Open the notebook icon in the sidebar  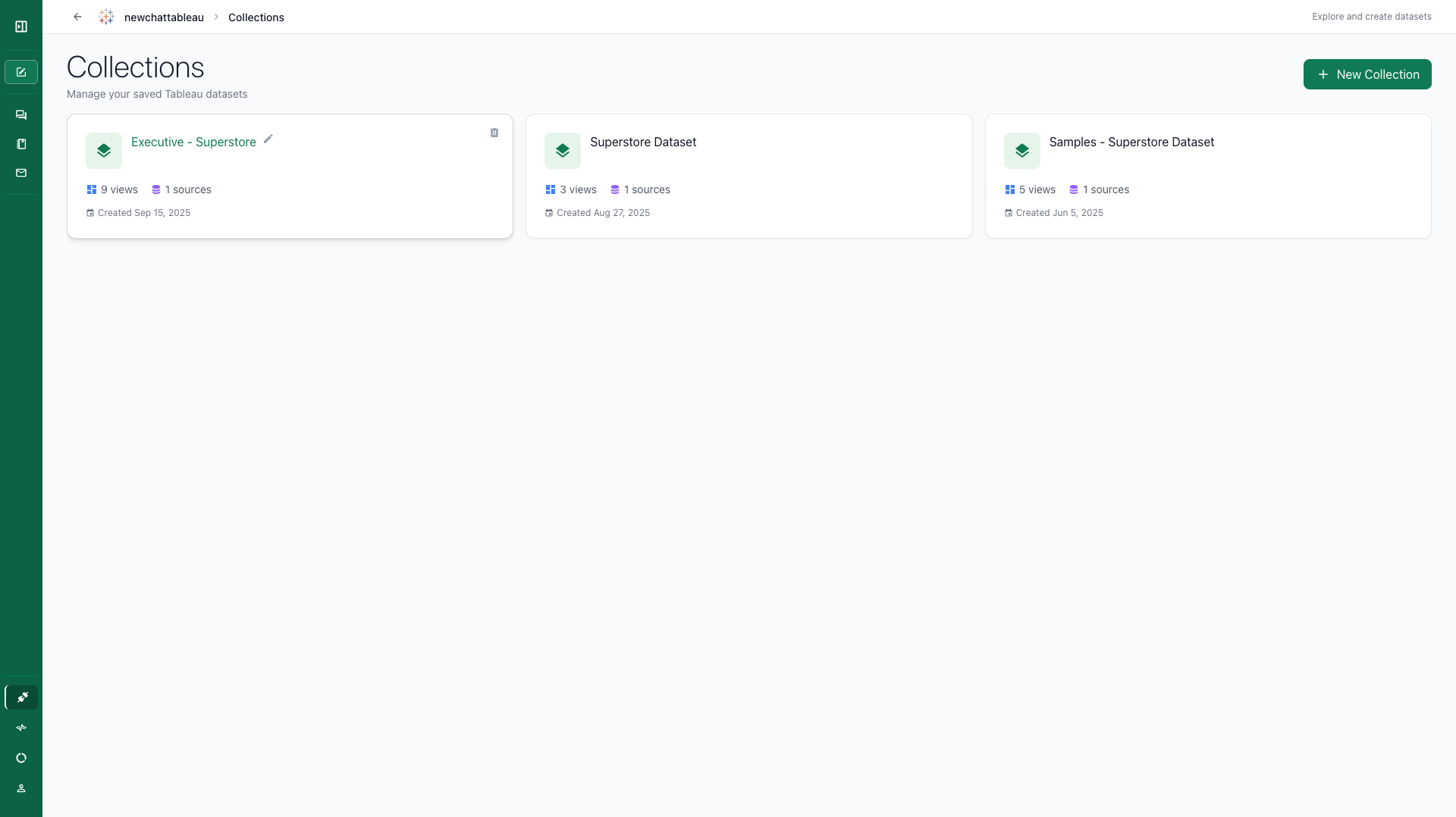(x=21, y=143)
